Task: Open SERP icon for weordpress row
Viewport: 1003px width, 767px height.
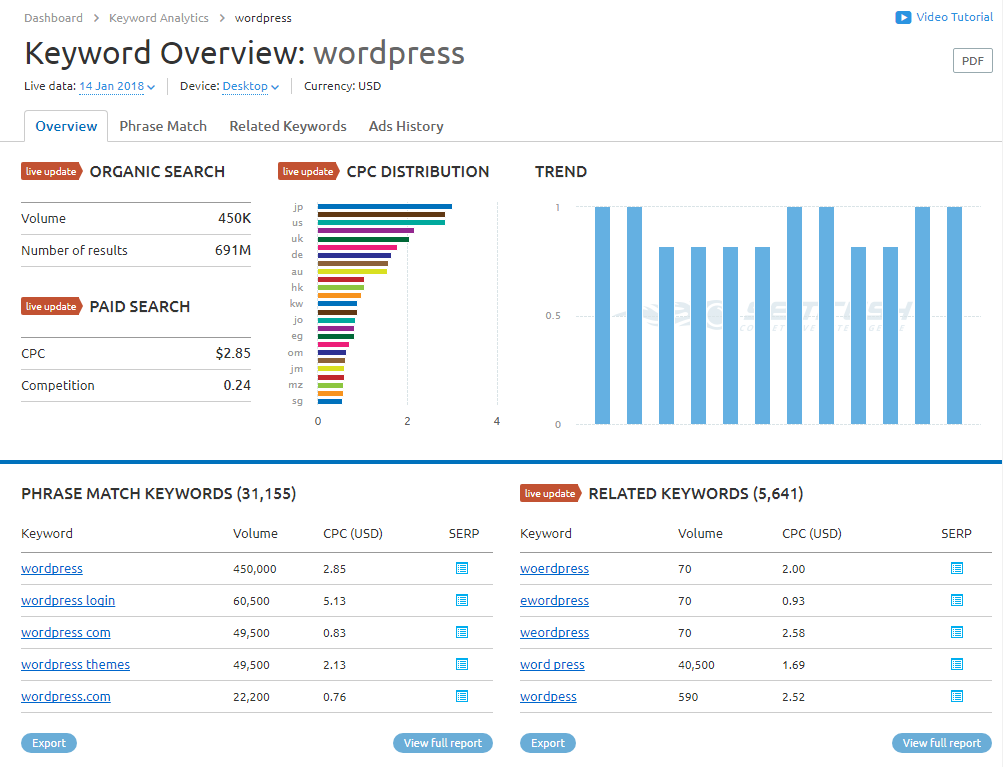Action: point(957,632)
